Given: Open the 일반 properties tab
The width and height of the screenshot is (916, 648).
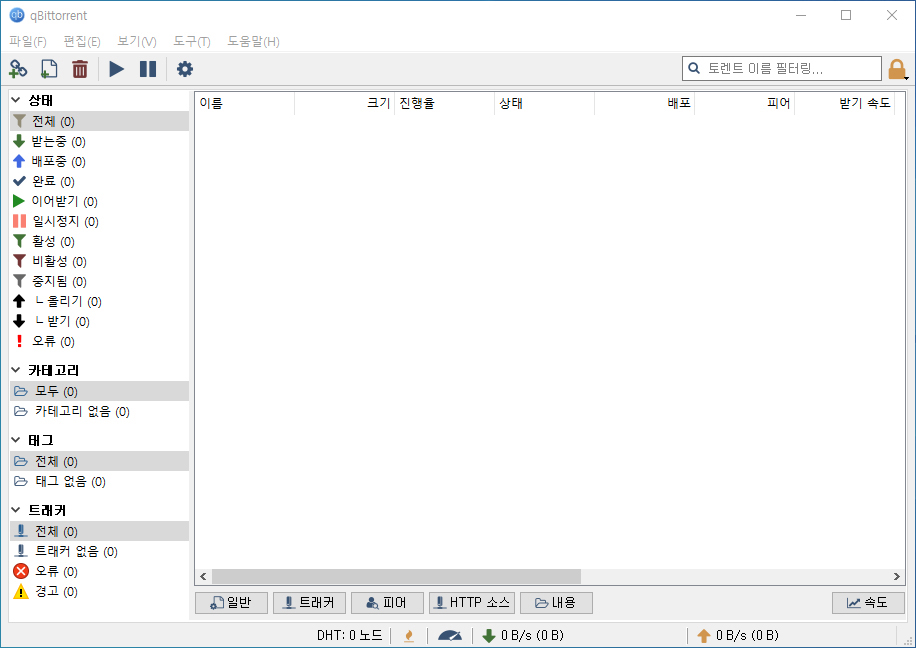Looking at the screenshot, I should 231,602.
